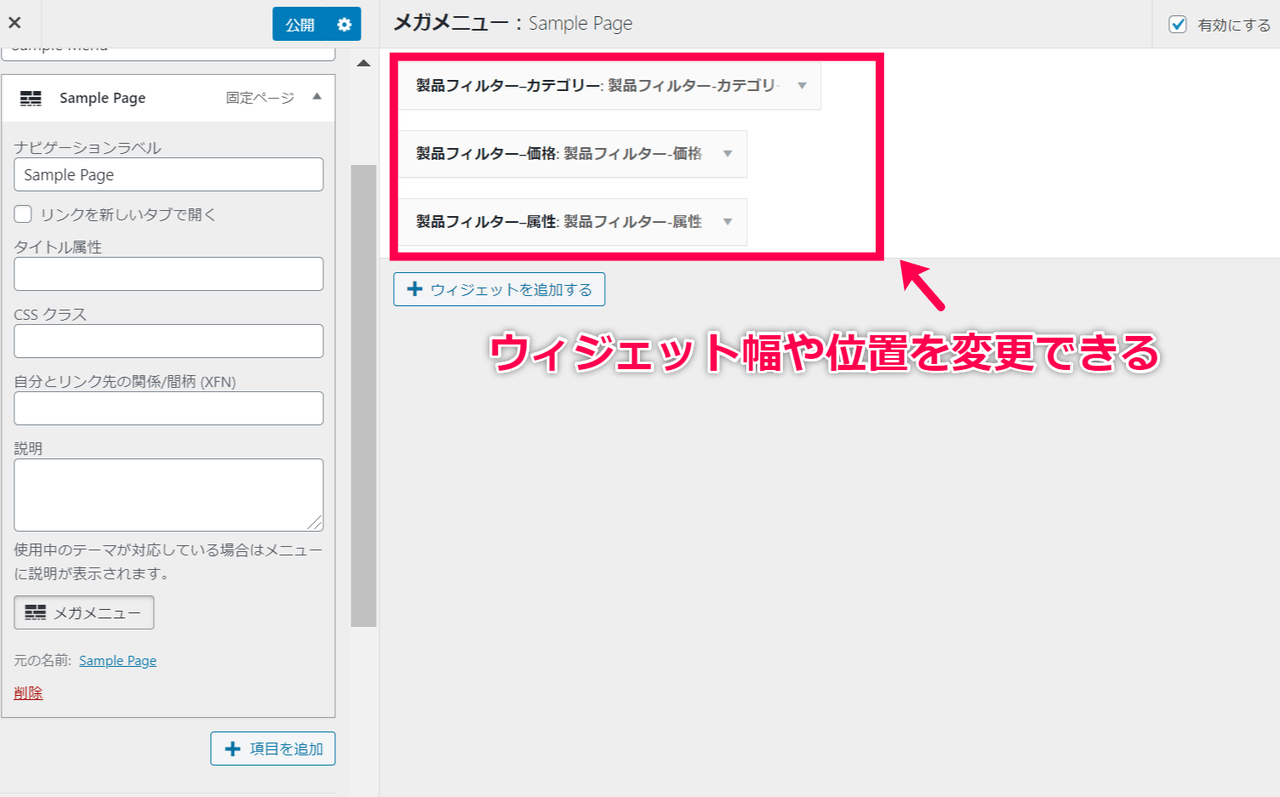Image resolution: width=1280 pixels, height=797 pixels.
Task: Open publish settings gear icon
Action: (x=344, y=24)
